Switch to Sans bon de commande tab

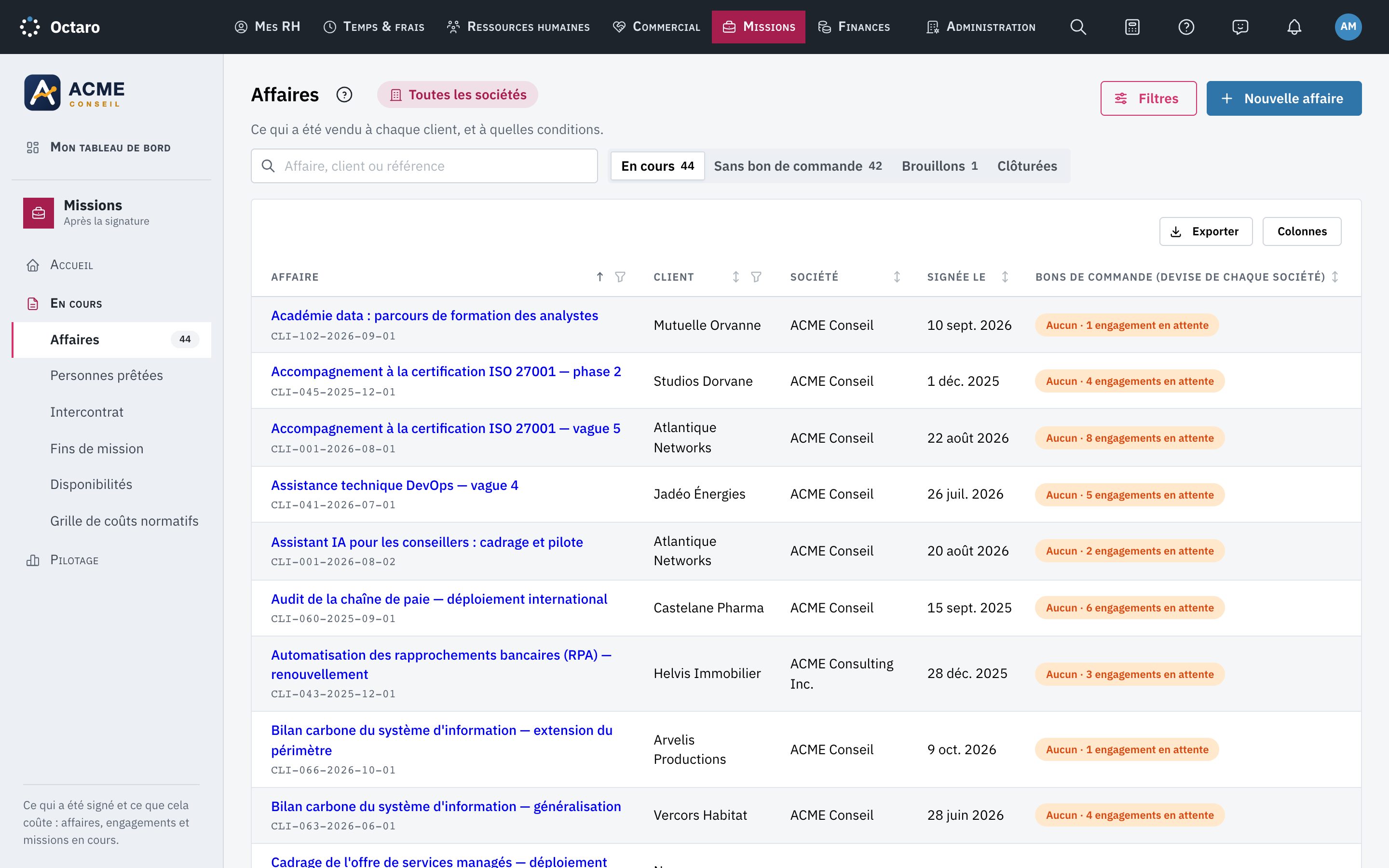pyautogui.click(x=798, y=166)
